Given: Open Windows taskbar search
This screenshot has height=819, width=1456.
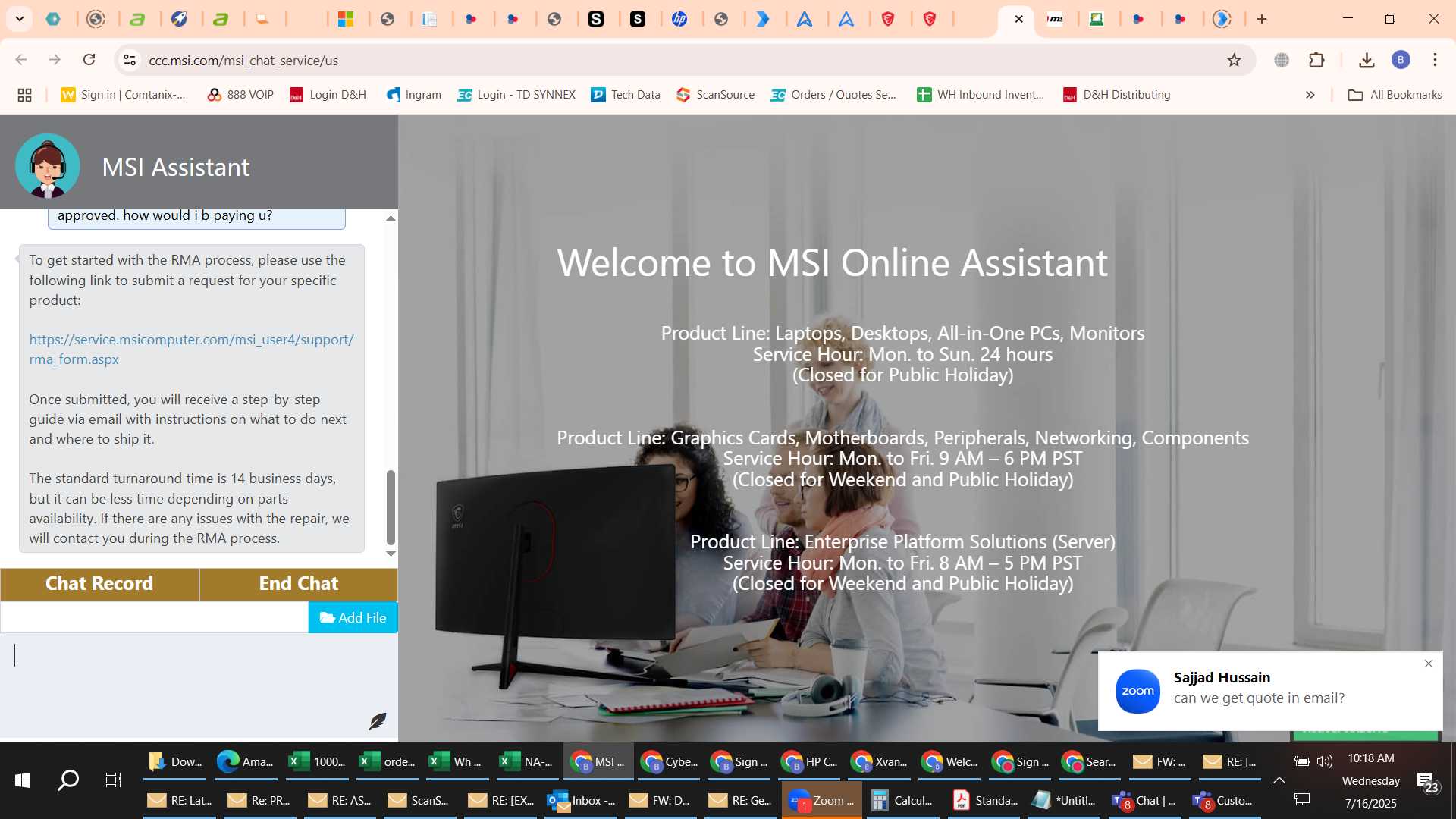Looking at the screenshot, I should point(68,780).
